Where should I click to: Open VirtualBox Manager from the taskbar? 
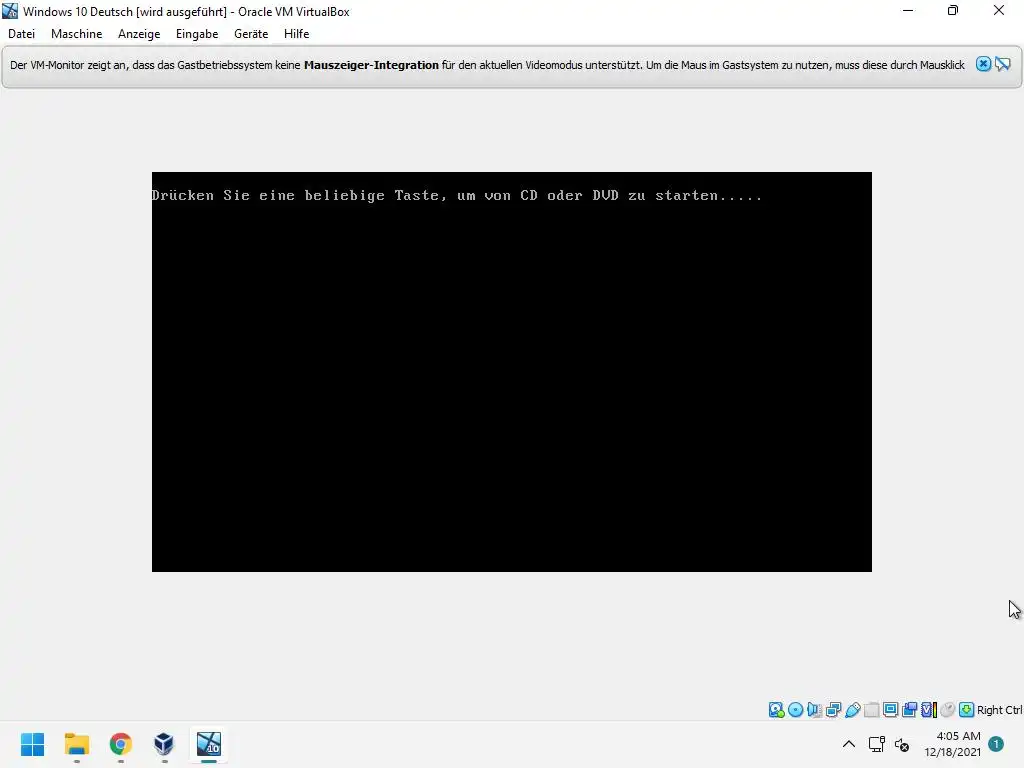[x=164, y=744]
